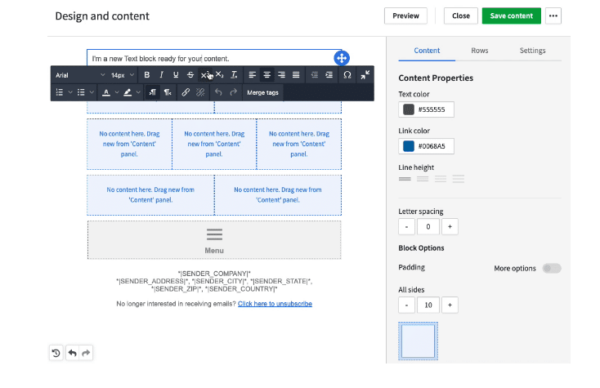The image size is (600, 388).
Task: Click the All sides padding value field
Action: (x=428, y=305)
